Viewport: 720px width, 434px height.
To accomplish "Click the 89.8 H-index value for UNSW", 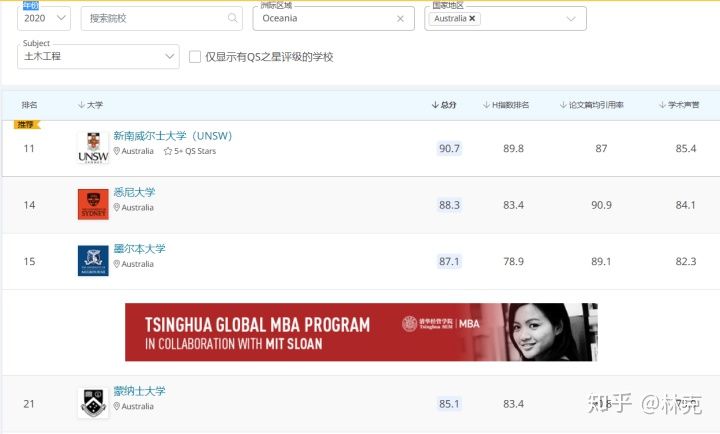I will (x=513, y=148).
